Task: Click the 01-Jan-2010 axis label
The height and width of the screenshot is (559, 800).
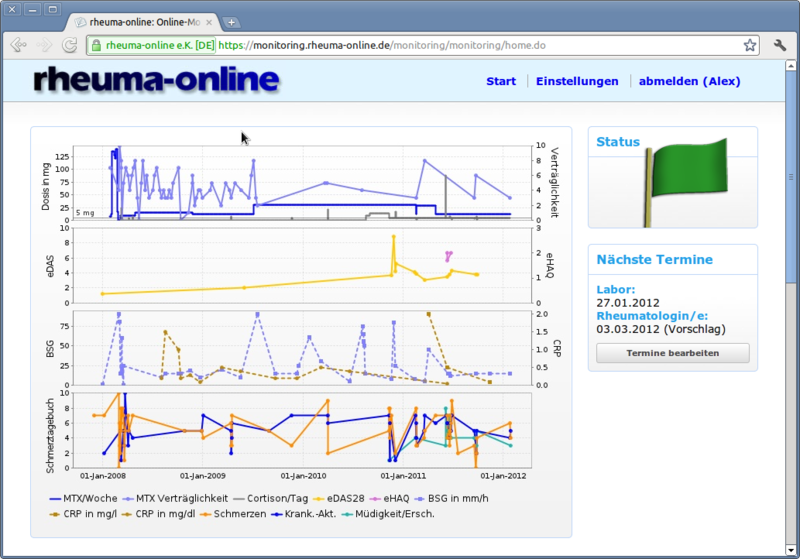Action: coord(303,476)
